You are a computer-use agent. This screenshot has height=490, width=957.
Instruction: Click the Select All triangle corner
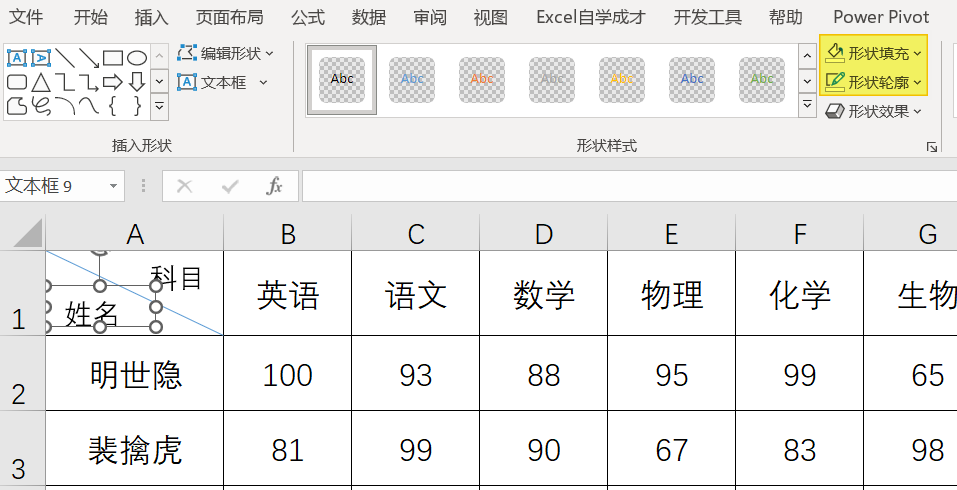tap(28, 232)
